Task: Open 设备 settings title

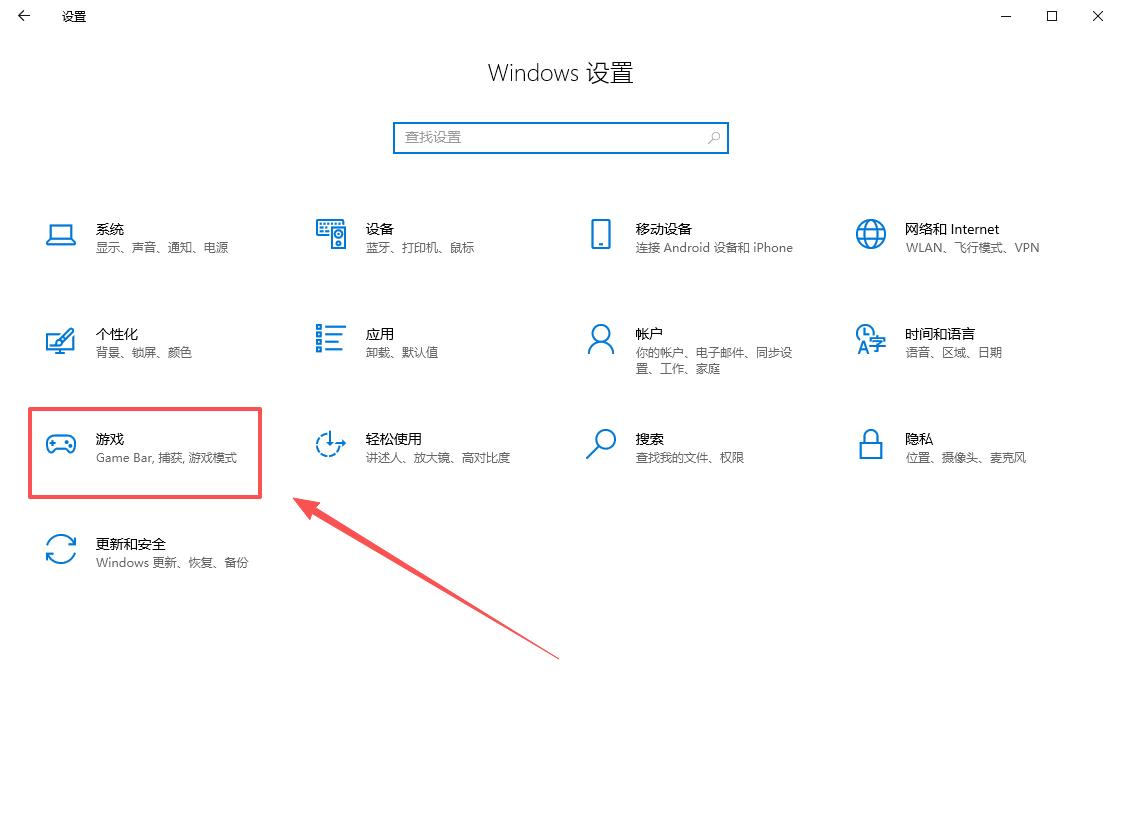Action: click(x=380, y=229)
